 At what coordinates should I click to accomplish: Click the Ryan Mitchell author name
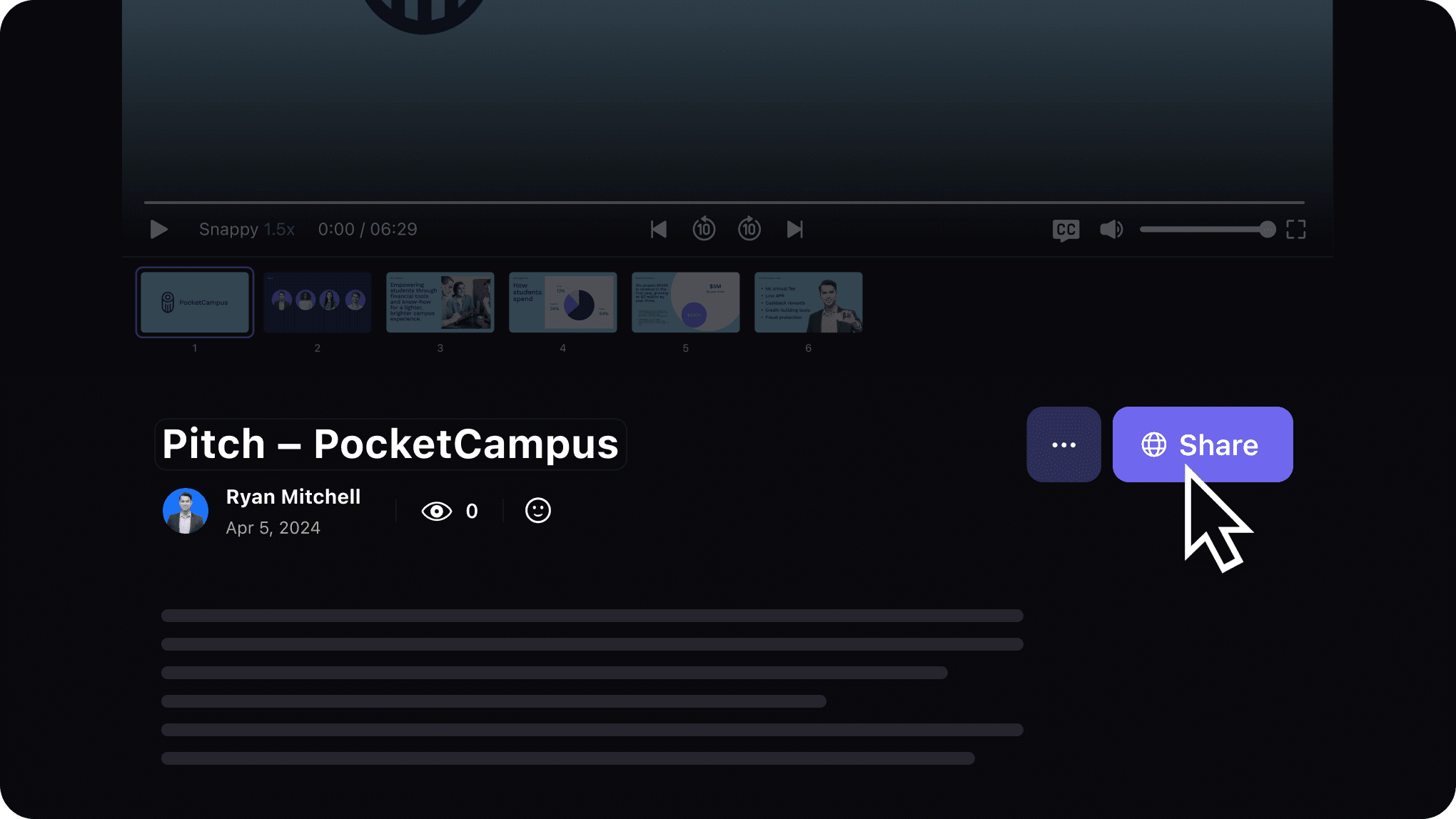(293, 497)
